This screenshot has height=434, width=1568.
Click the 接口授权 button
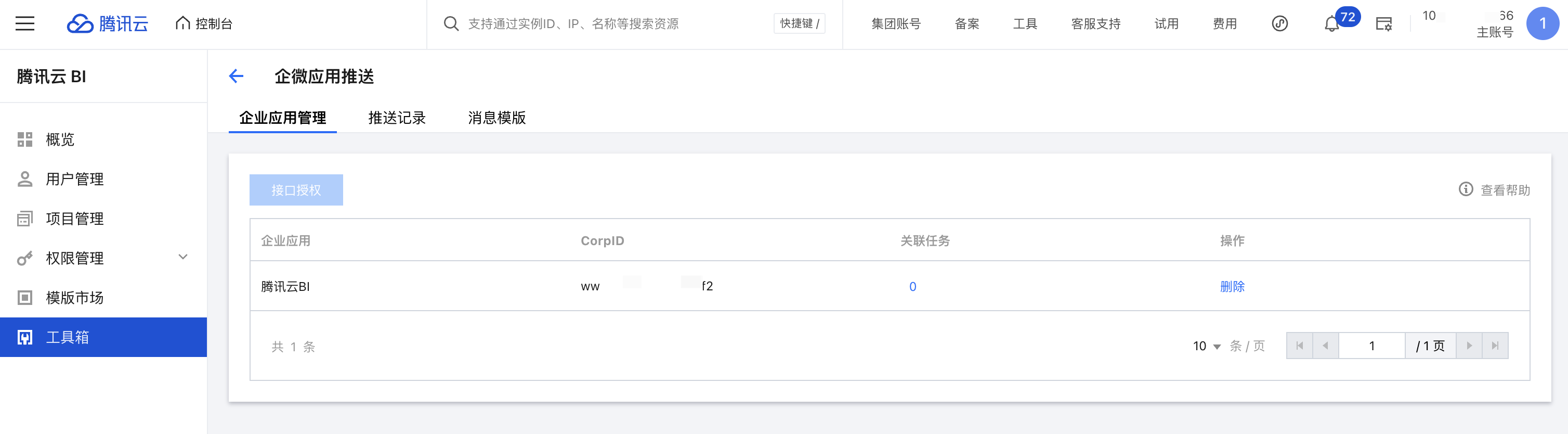296,190
